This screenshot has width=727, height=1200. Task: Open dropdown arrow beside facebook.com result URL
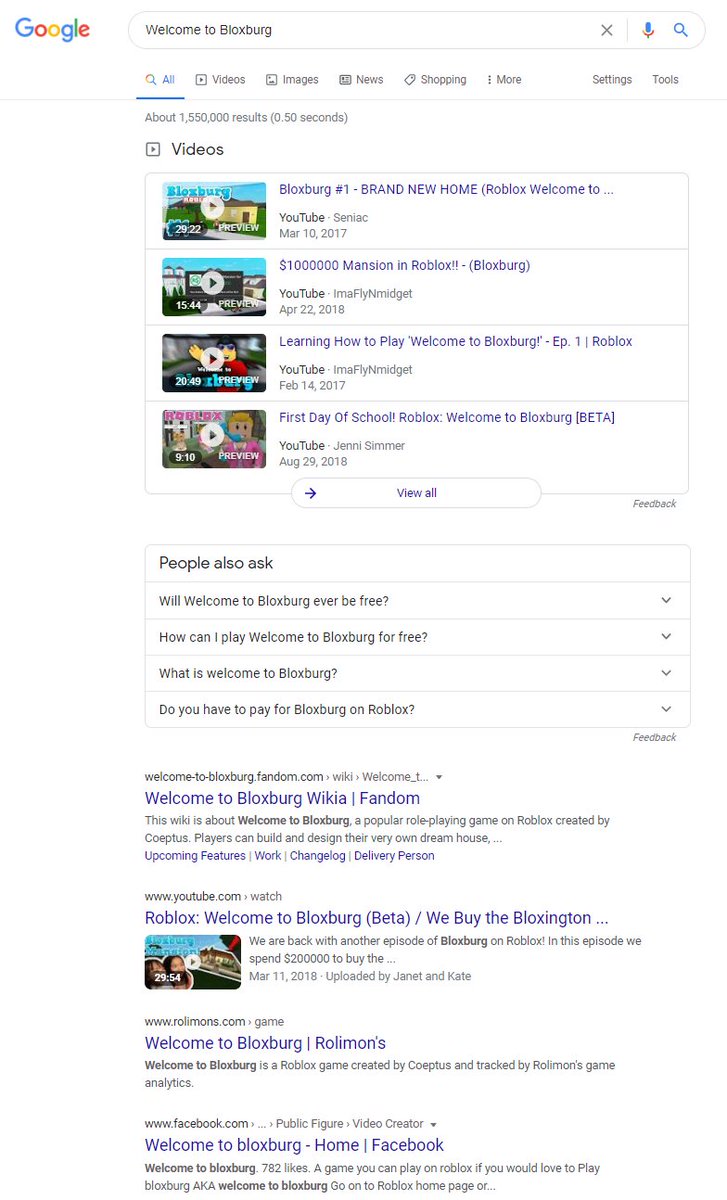coord(433,1124)
